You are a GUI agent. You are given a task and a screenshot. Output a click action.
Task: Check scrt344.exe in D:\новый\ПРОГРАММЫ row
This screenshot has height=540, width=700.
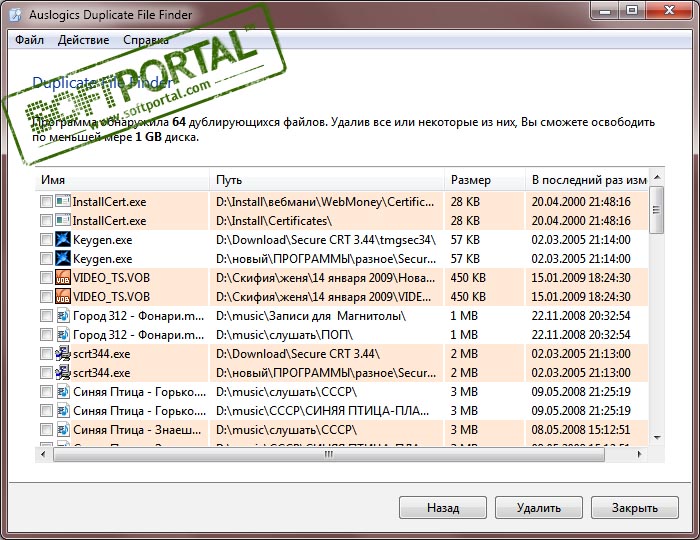point(46,373)
